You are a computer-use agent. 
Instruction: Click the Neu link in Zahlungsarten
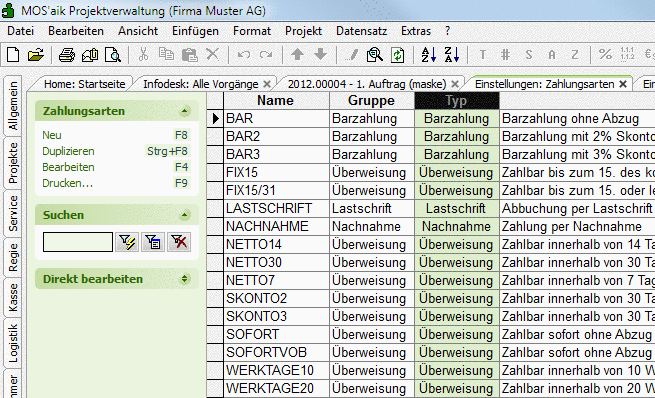click(x=52, y=135)
